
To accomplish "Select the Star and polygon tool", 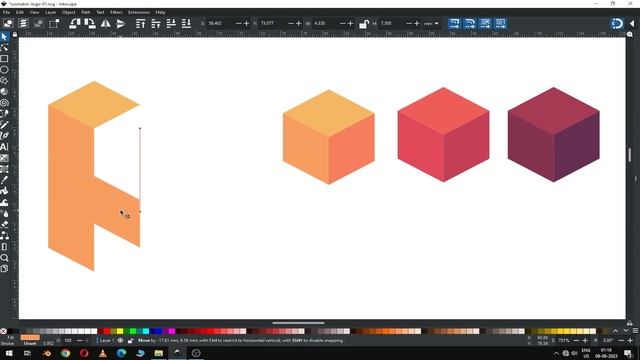I will click(x=4, y=81).
